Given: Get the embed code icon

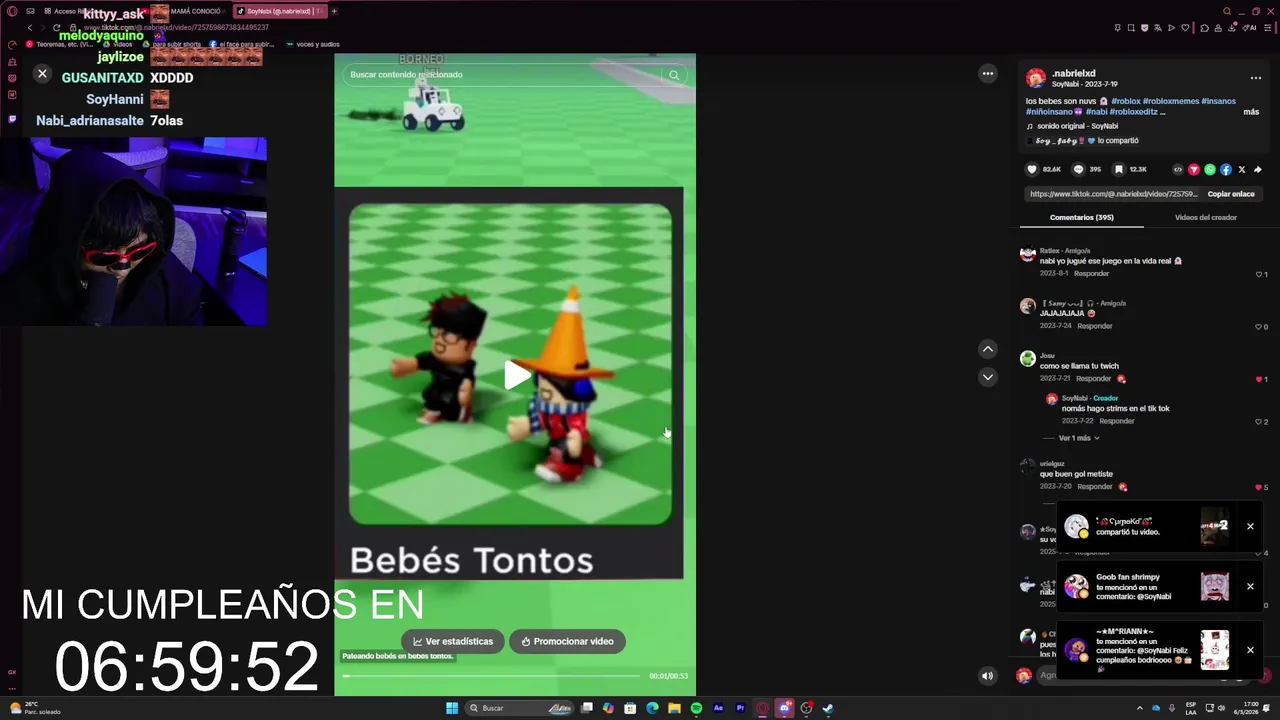Looking at the screenshot, I should 1177,169.
